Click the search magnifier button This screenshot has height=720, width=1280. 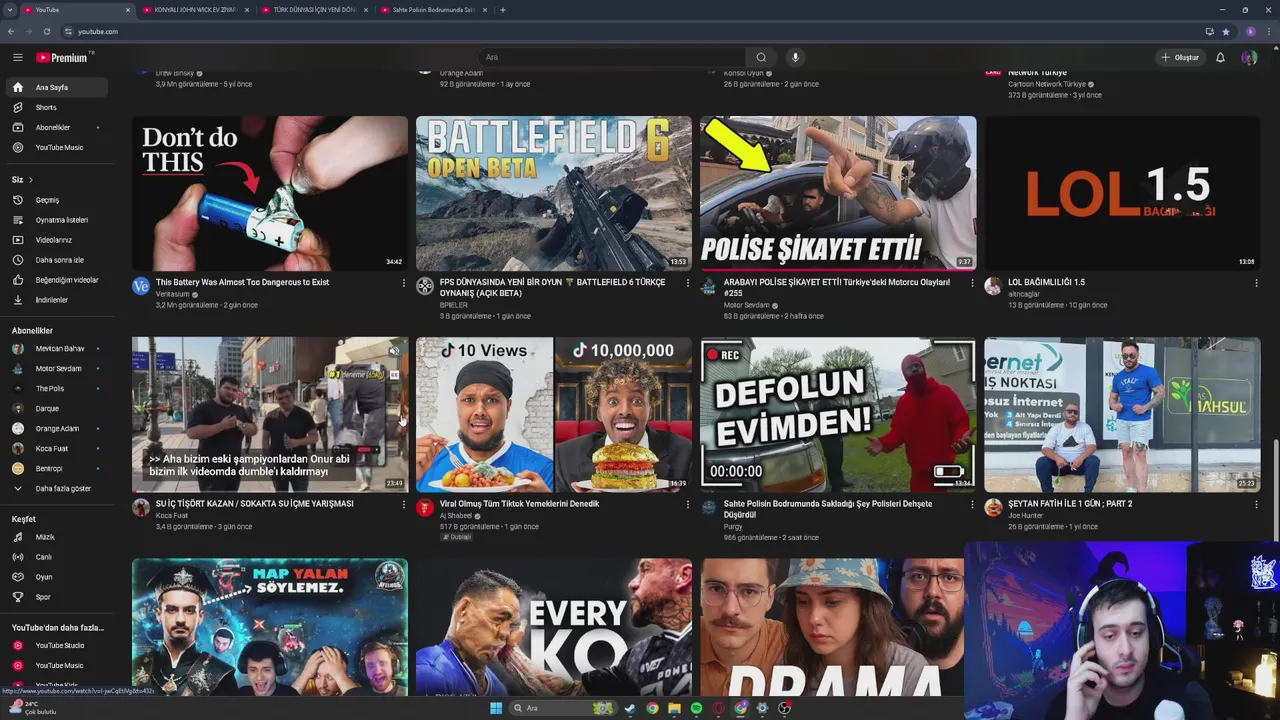pyautogui.click(x=761, y=57)
